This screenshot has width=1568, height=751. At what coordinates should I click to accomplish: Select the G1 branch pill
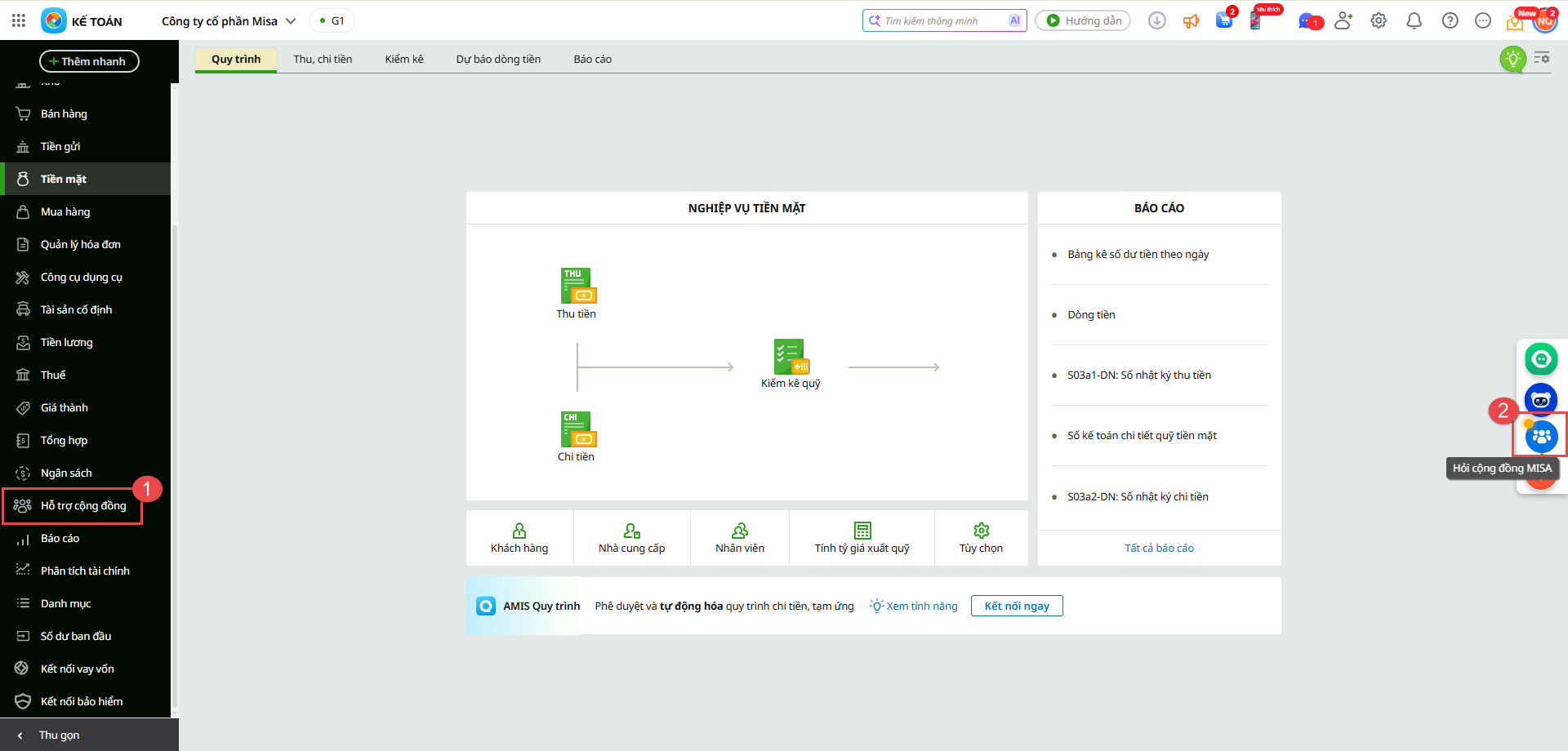point(332,20)
